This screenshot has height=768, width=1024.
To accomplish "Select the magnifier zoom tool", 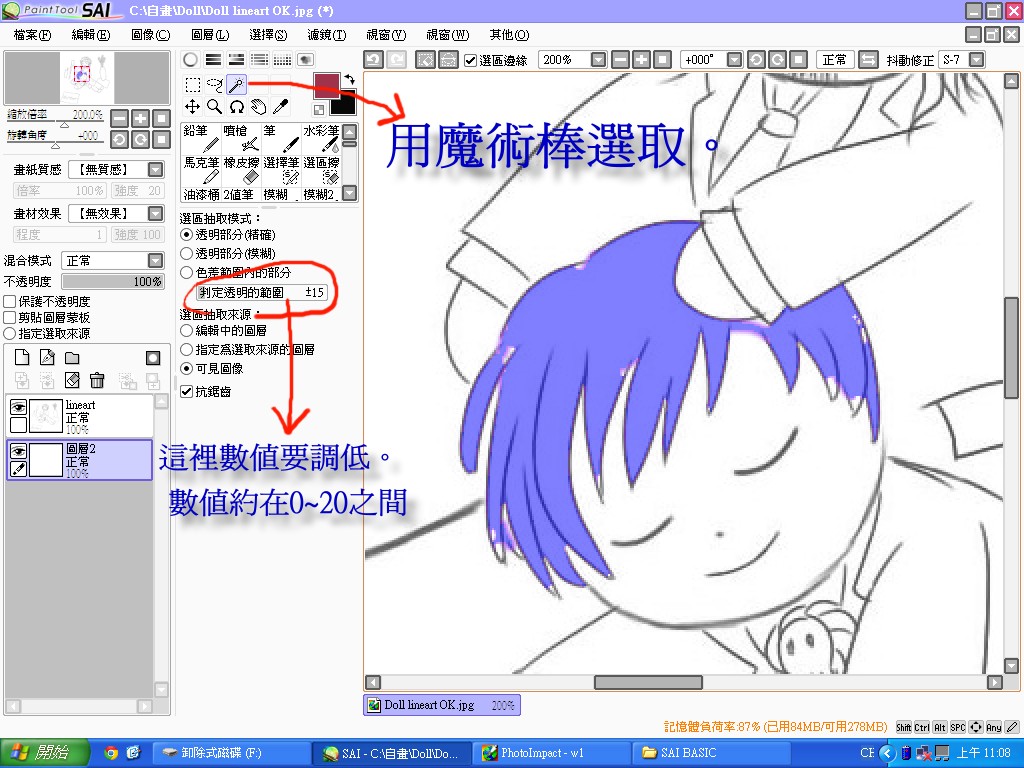I will 214,106.
